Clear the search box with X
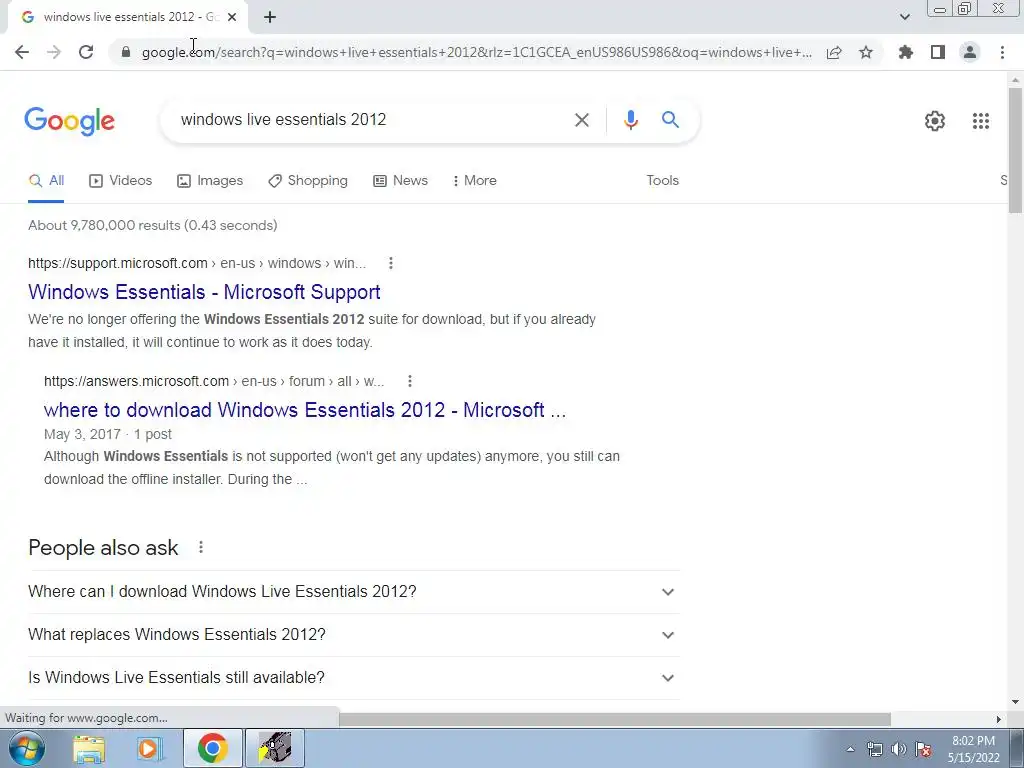The width and height of the screenshot is (1024, 768). pos(582,120)
